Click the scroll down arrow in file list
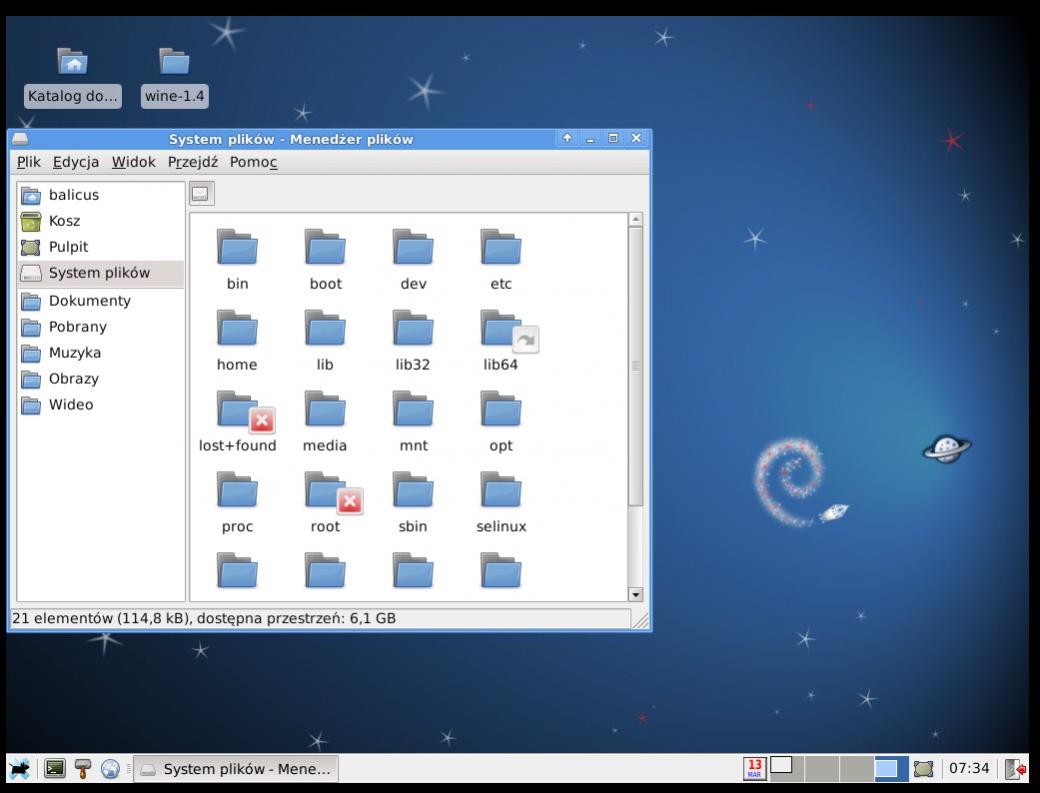1040x793 pixels. 635,594
